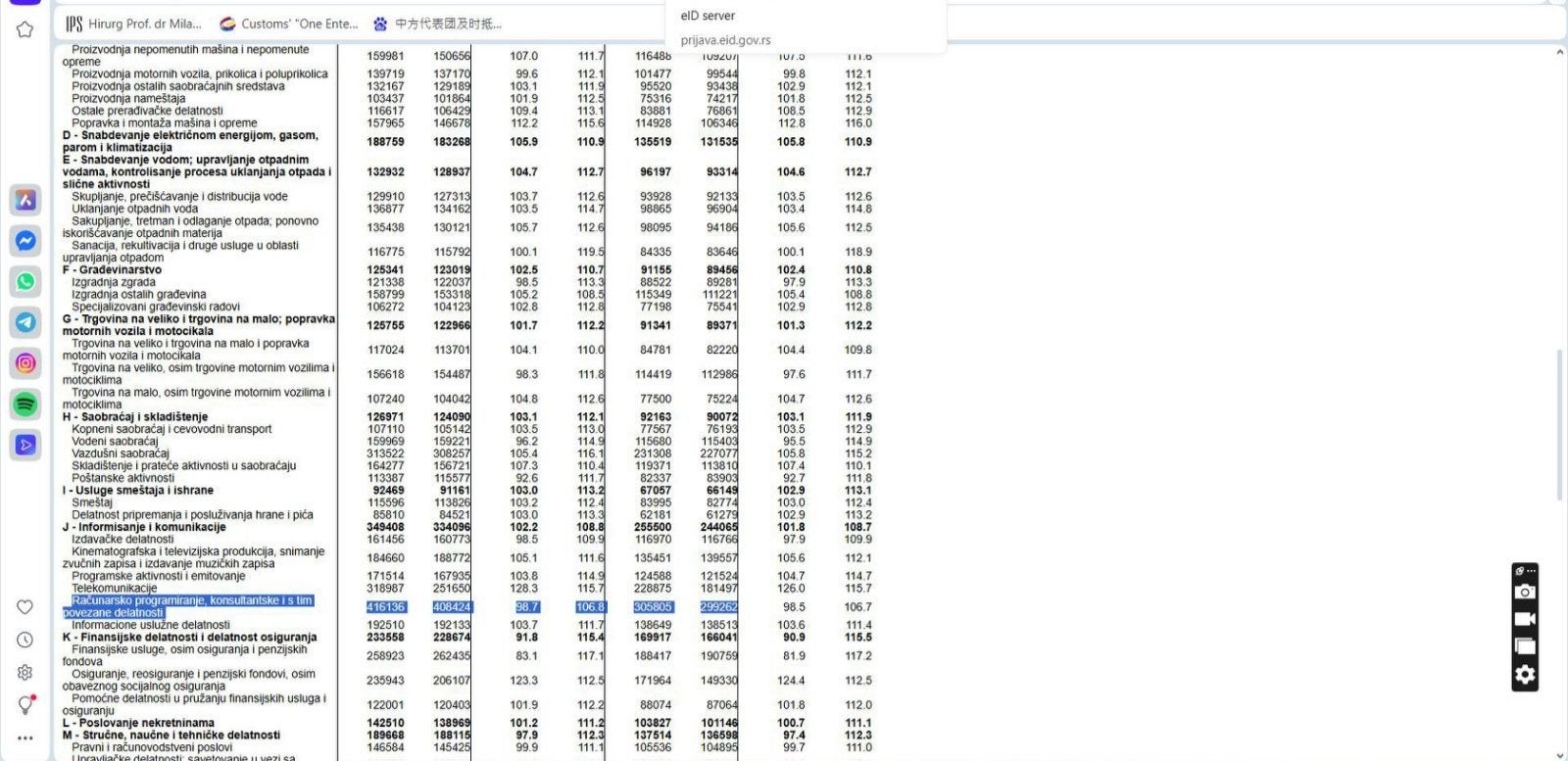Click the Kopneni saobraćaj i cevovodni transport row
1568x761 pixels.
click(x=171, y=429)
